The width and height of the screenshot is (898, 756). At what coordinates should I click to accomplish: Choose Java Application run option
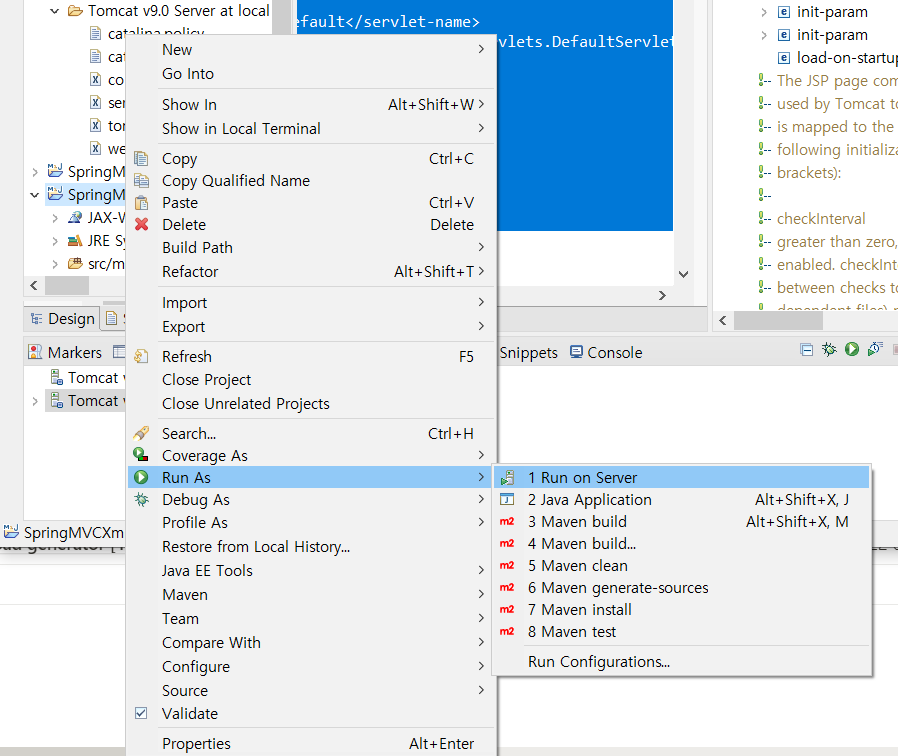pyautogui.click(x=681, y=499)
